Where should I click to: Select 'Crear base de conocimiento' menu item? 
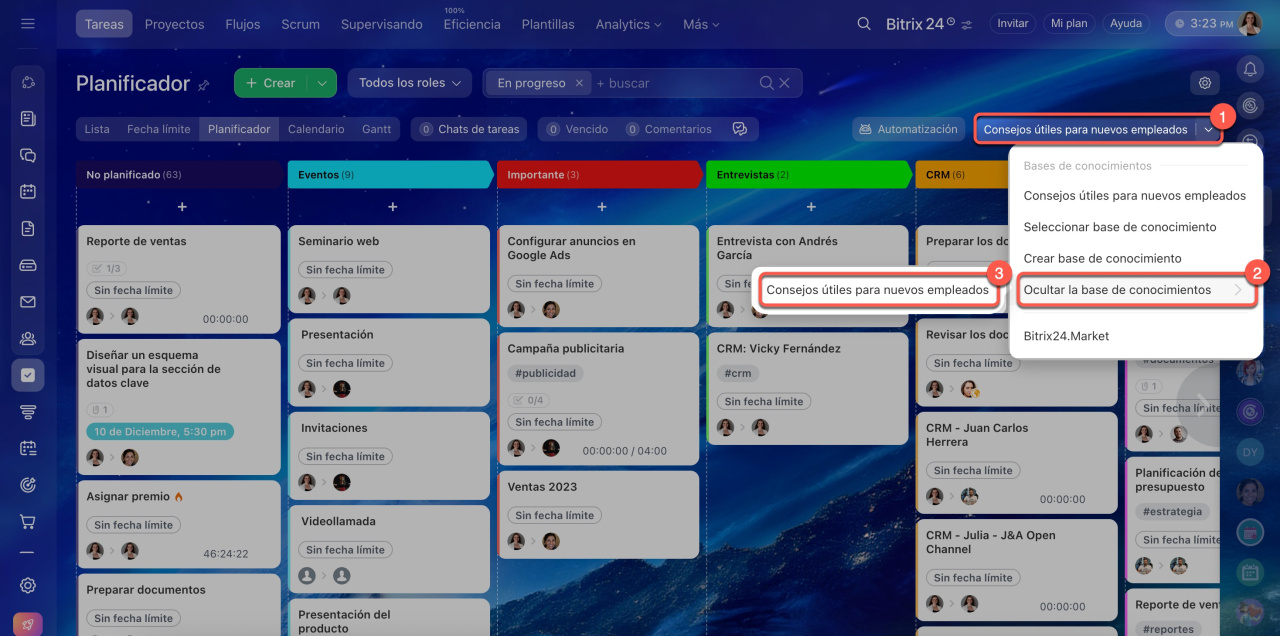[1102, 258]
